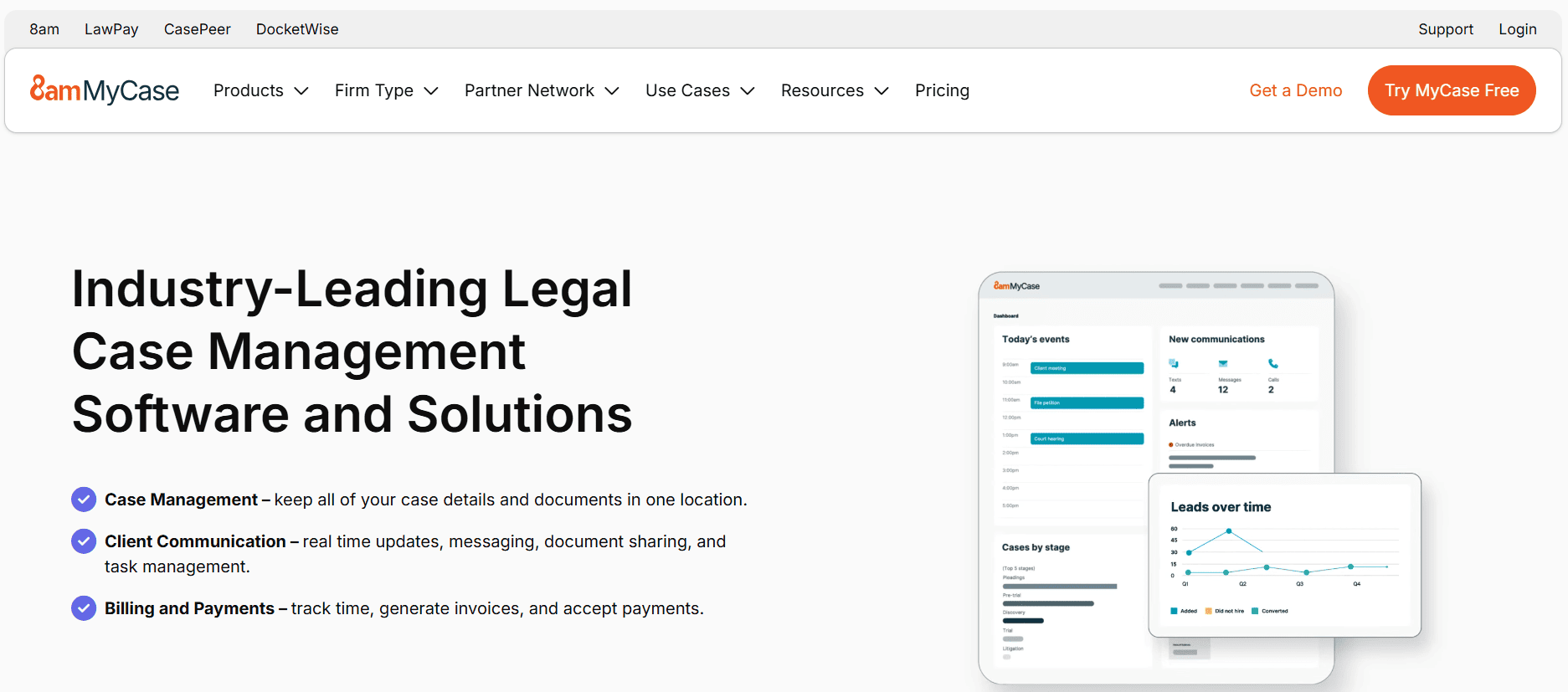Image resolution: width=1568 pixels, height=692 pixels.
Task: Click the Industry-Leading Legal headline
Action: 352,351
